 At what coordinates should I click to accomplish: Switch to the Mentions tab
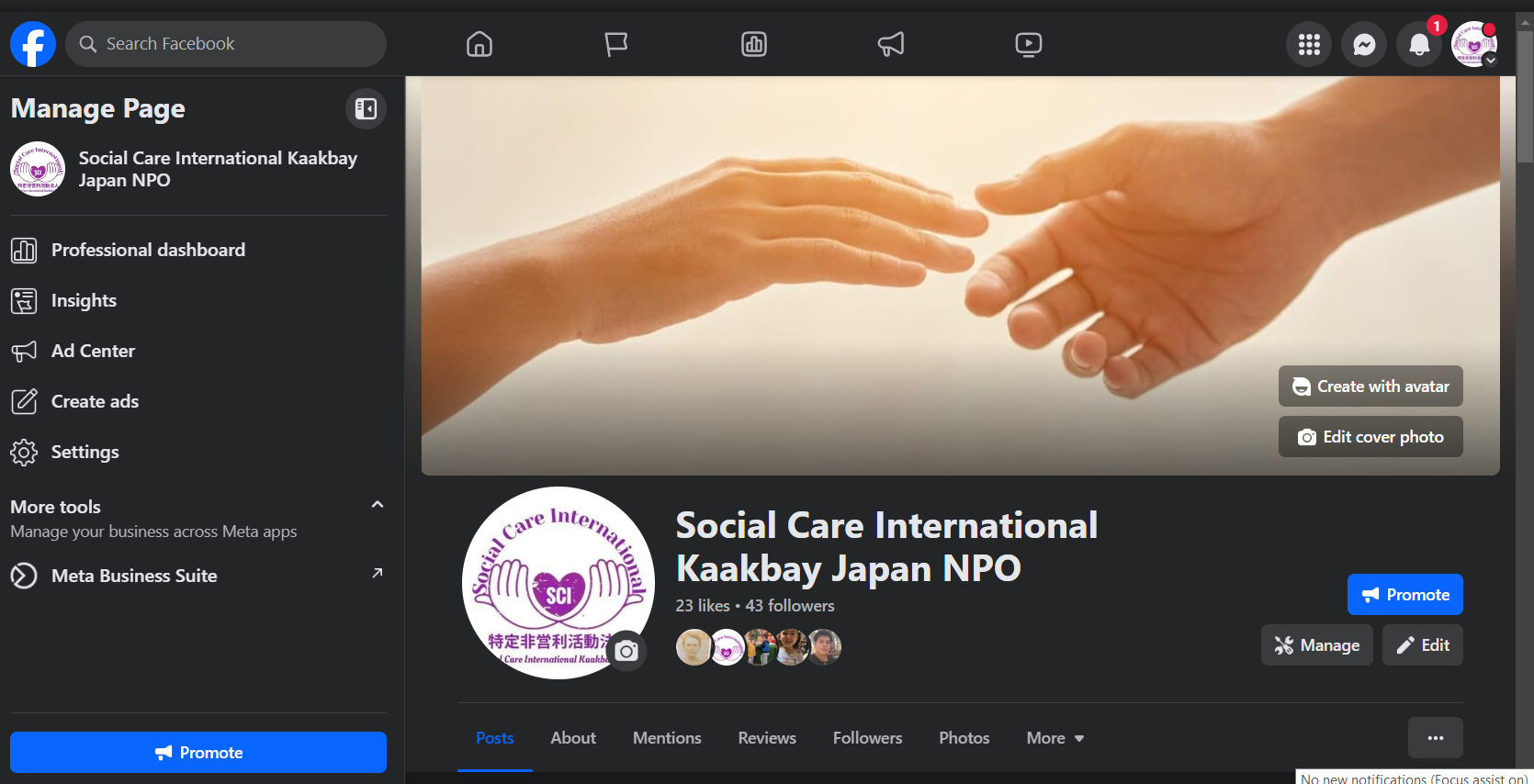pyautogui.click(x=667, y=738)
